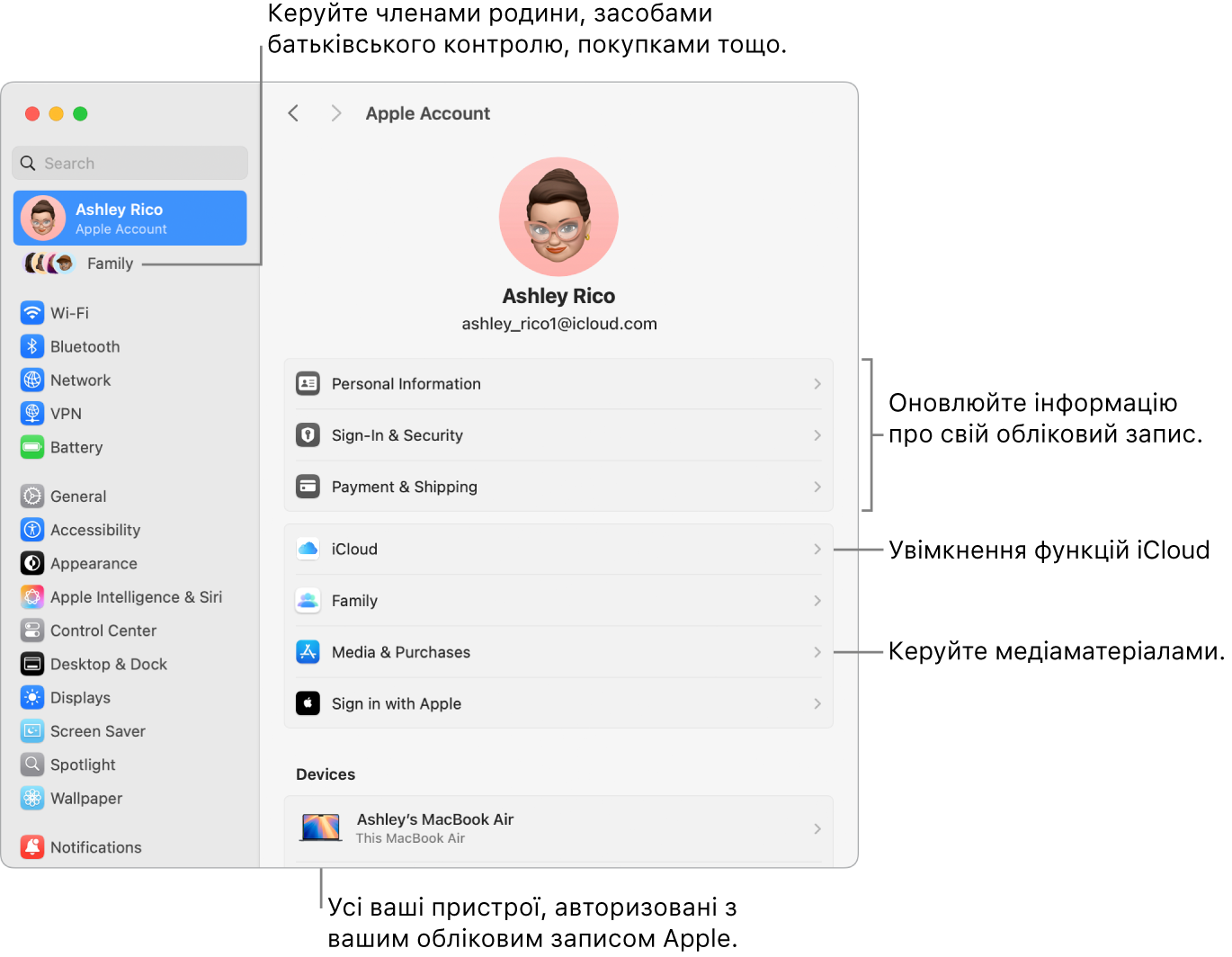The height and width of the screenshot is (957, 1232).
Task: Click the small avatar in sidebar account row
Action: point(43,218)
